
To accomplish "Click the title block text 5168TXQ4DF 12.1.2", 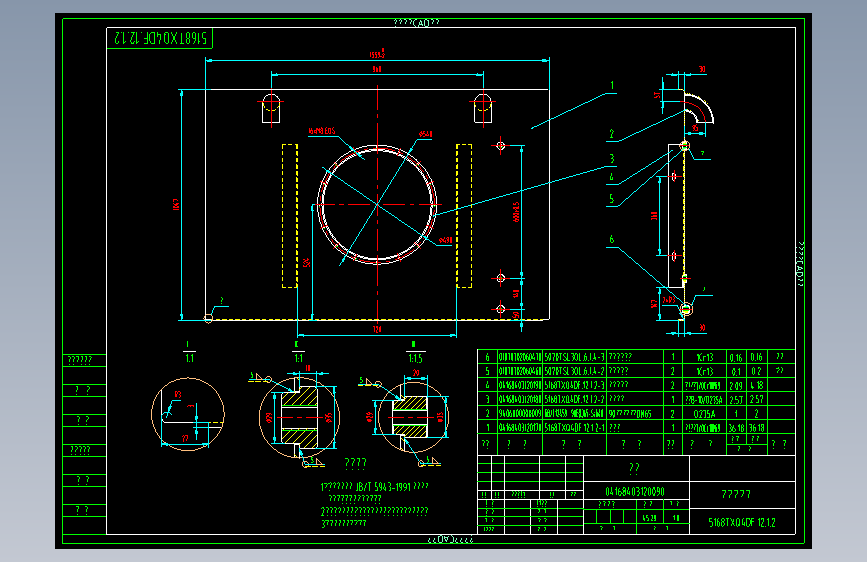I will pyautogui.click(x=742, y=522).
